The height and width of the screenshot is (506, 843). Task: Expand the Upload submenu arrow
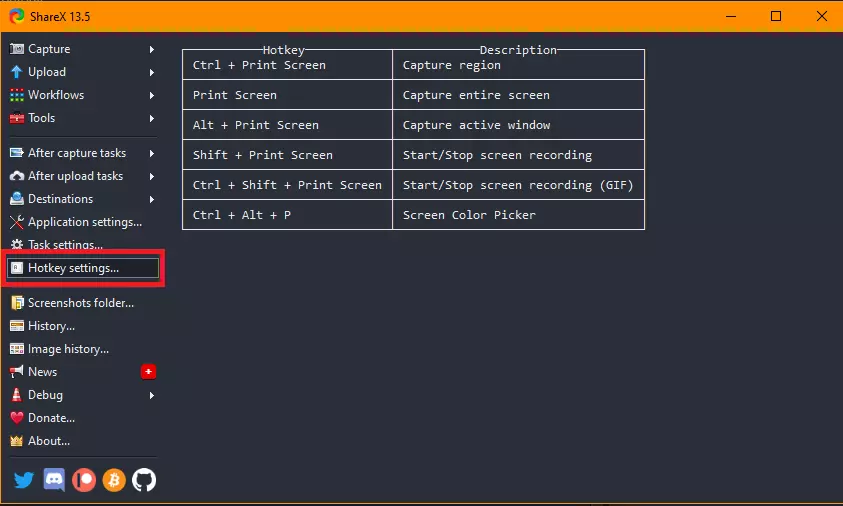click(x=152, y=72)
